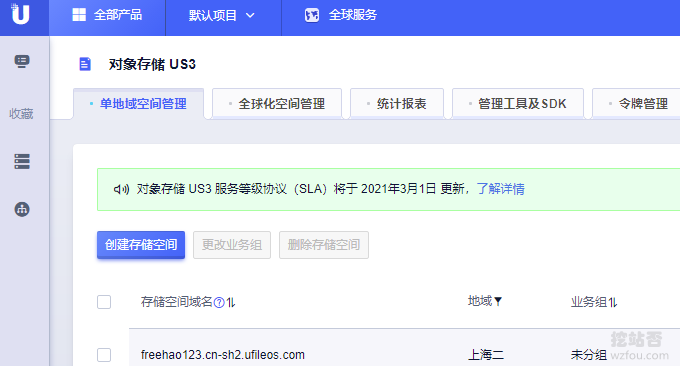Sort by 存储空间域名 arrows icon
Screen dimensions: 680x366
point(231,302)
